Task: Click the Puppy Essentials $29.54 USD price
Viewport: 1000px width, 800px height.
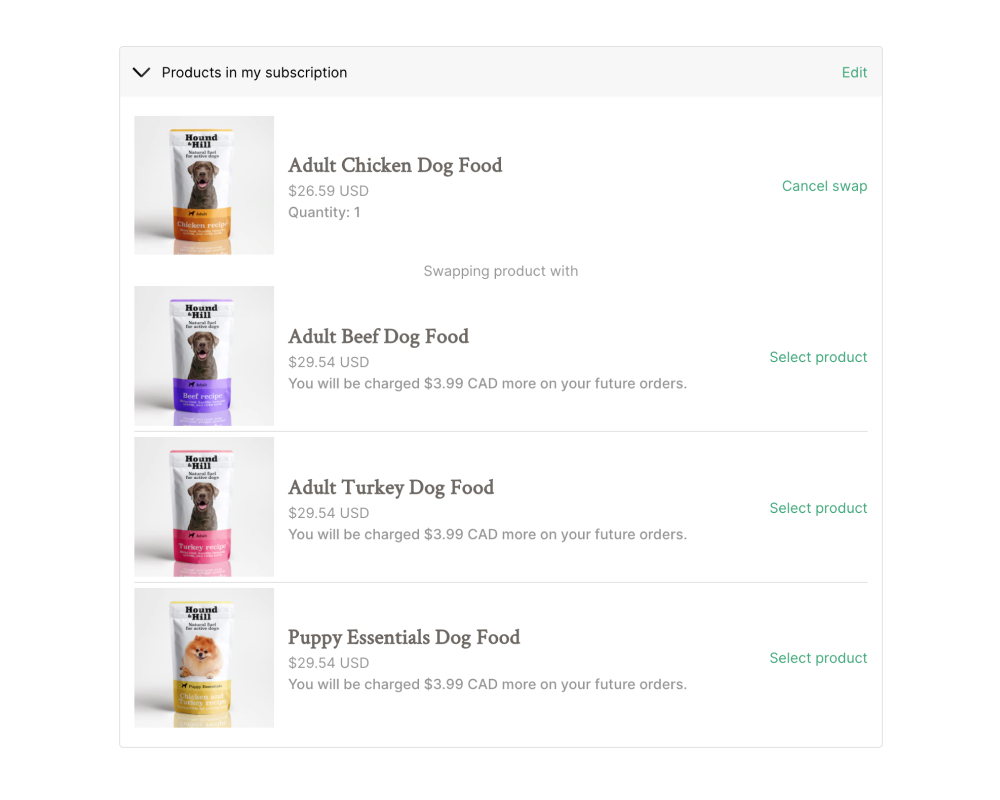Action: (328, 663)
